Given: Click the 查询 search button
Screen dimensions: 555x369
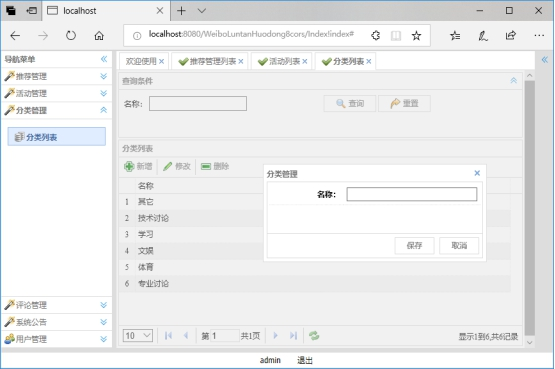Looking at the screenshot, I should (x=350, y=103).
